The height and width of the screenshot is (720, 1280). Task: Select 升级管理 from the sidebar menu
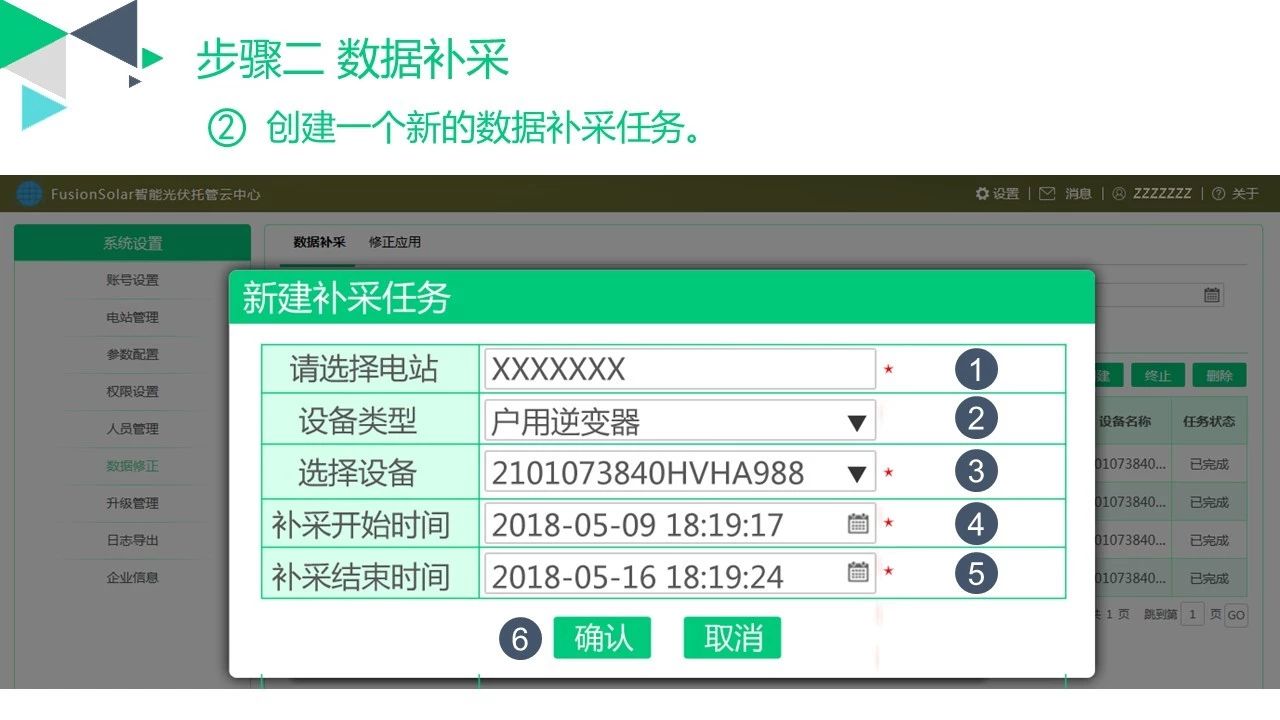point(131,503)
